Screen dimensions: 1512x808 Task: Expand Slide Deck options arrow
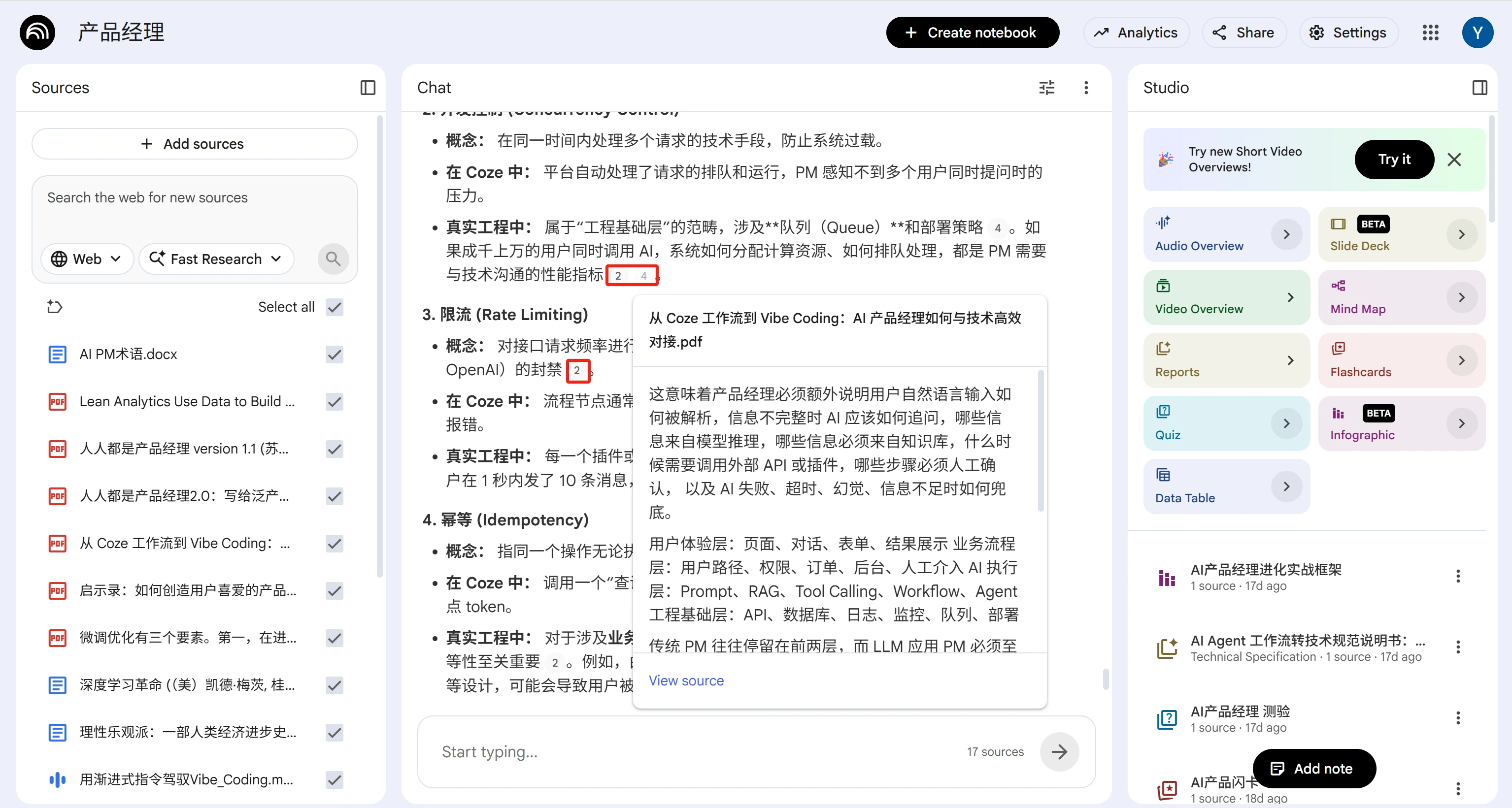(1461, 234)
